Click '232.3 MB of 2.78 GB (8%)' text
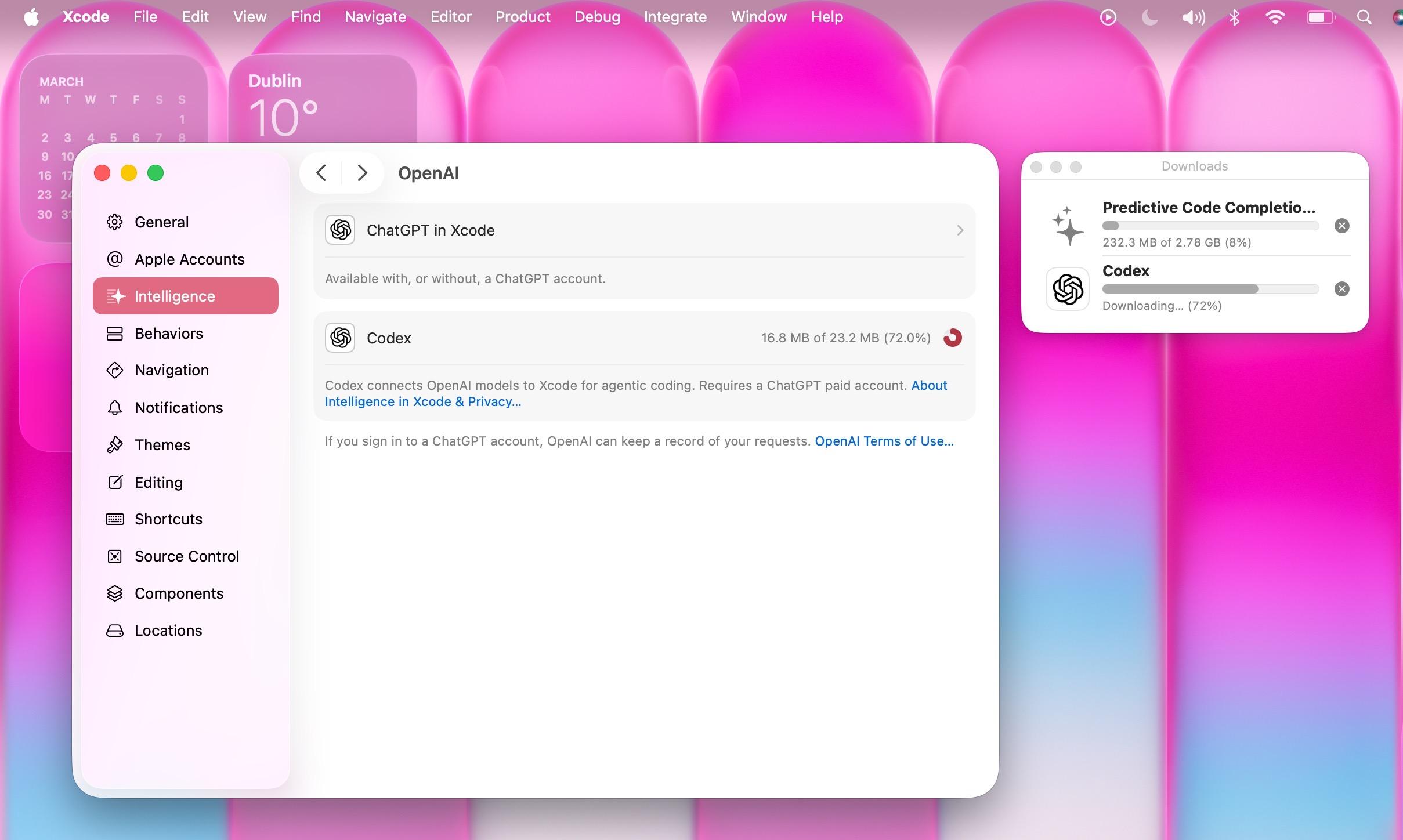 pos(1177,242)
